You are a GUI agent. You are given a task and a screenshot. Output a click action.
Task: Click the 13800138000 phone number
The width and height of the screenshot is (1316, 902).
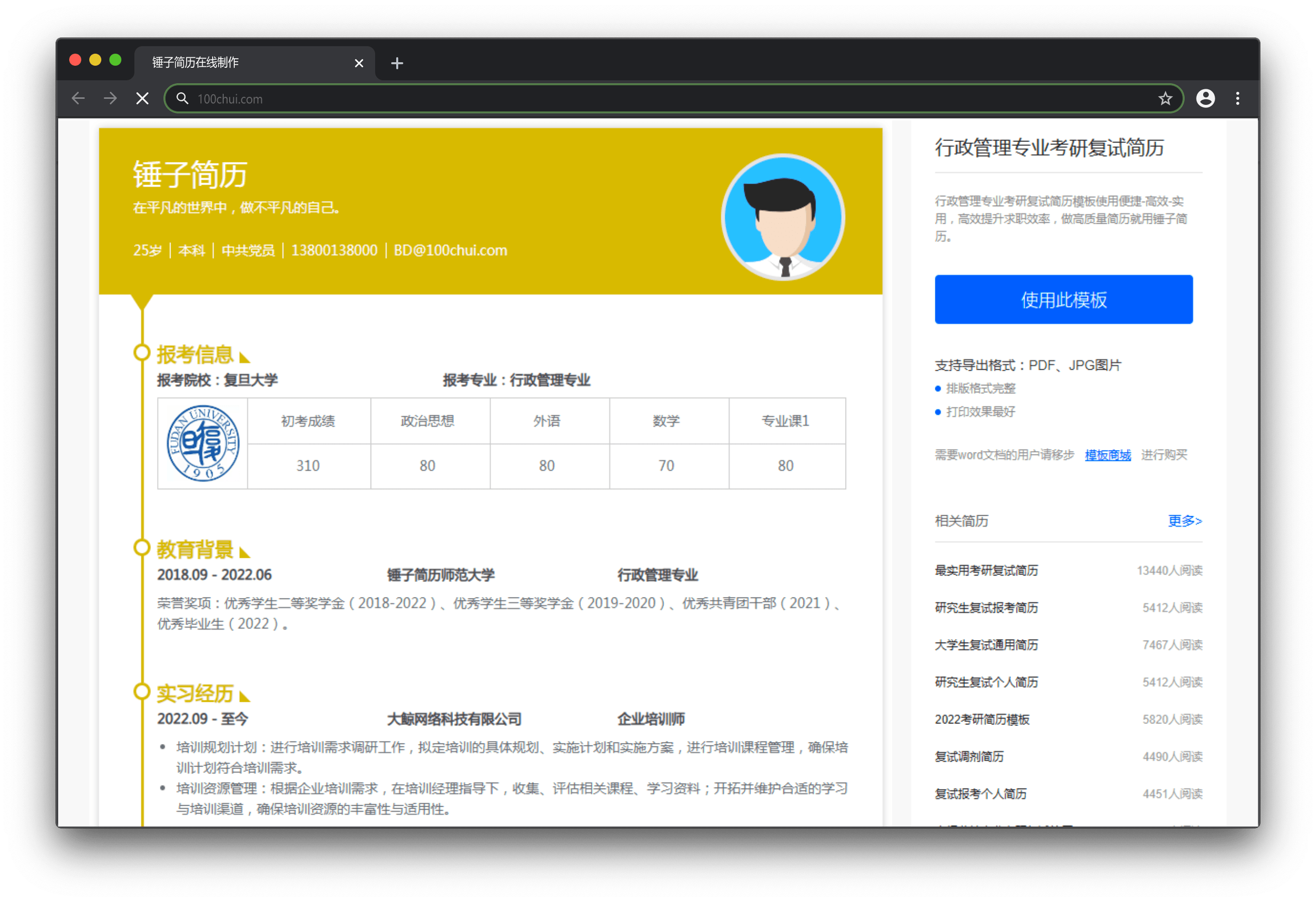[334, 250]
